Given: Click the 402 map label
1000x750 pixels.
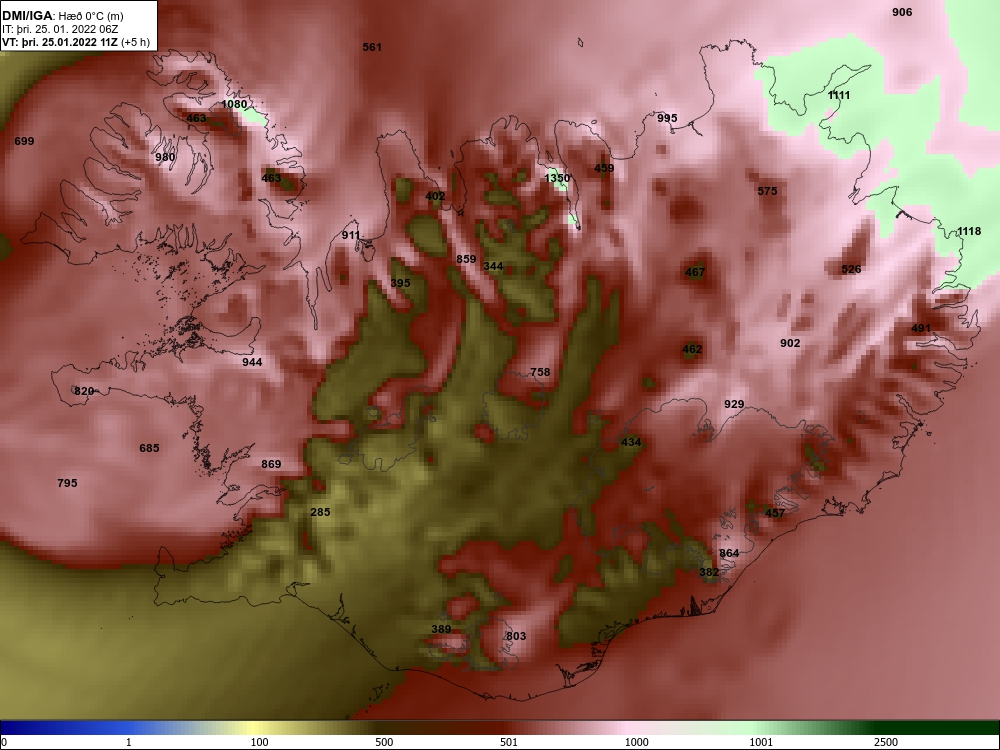Looking at the screenshot, I should click(x=435, y=196).
